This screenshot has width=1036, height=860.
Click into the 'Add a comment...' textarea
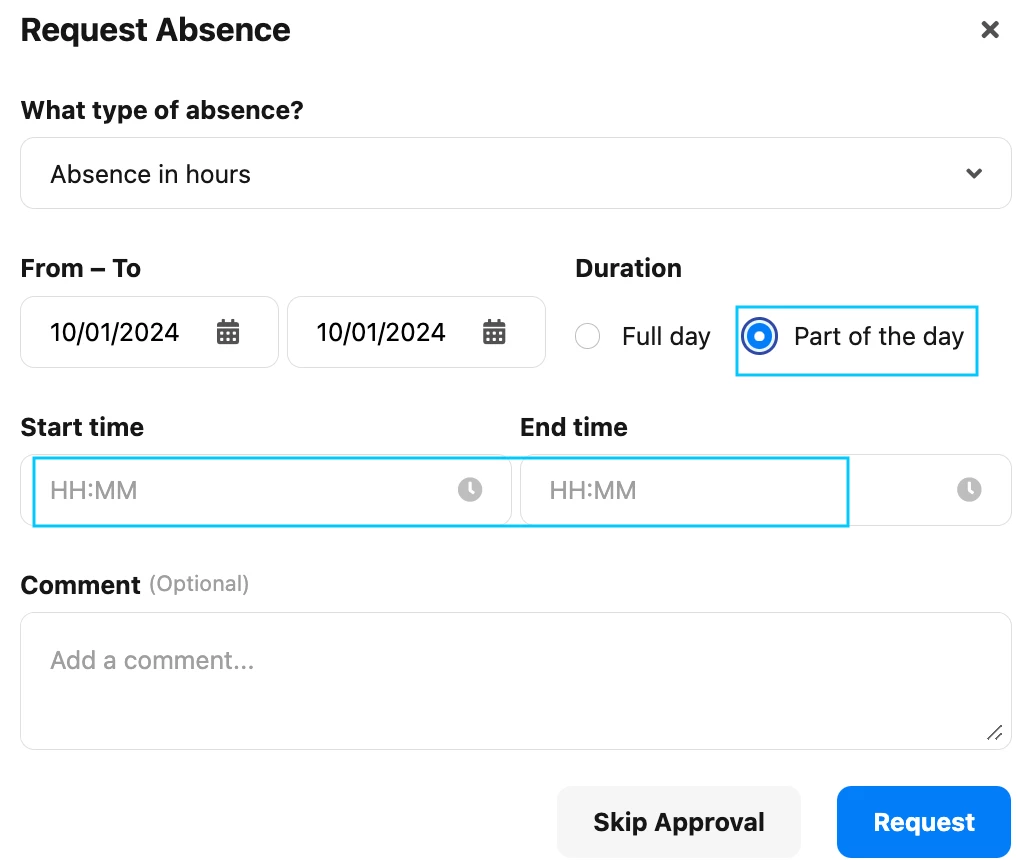click(x=516, y=681)
